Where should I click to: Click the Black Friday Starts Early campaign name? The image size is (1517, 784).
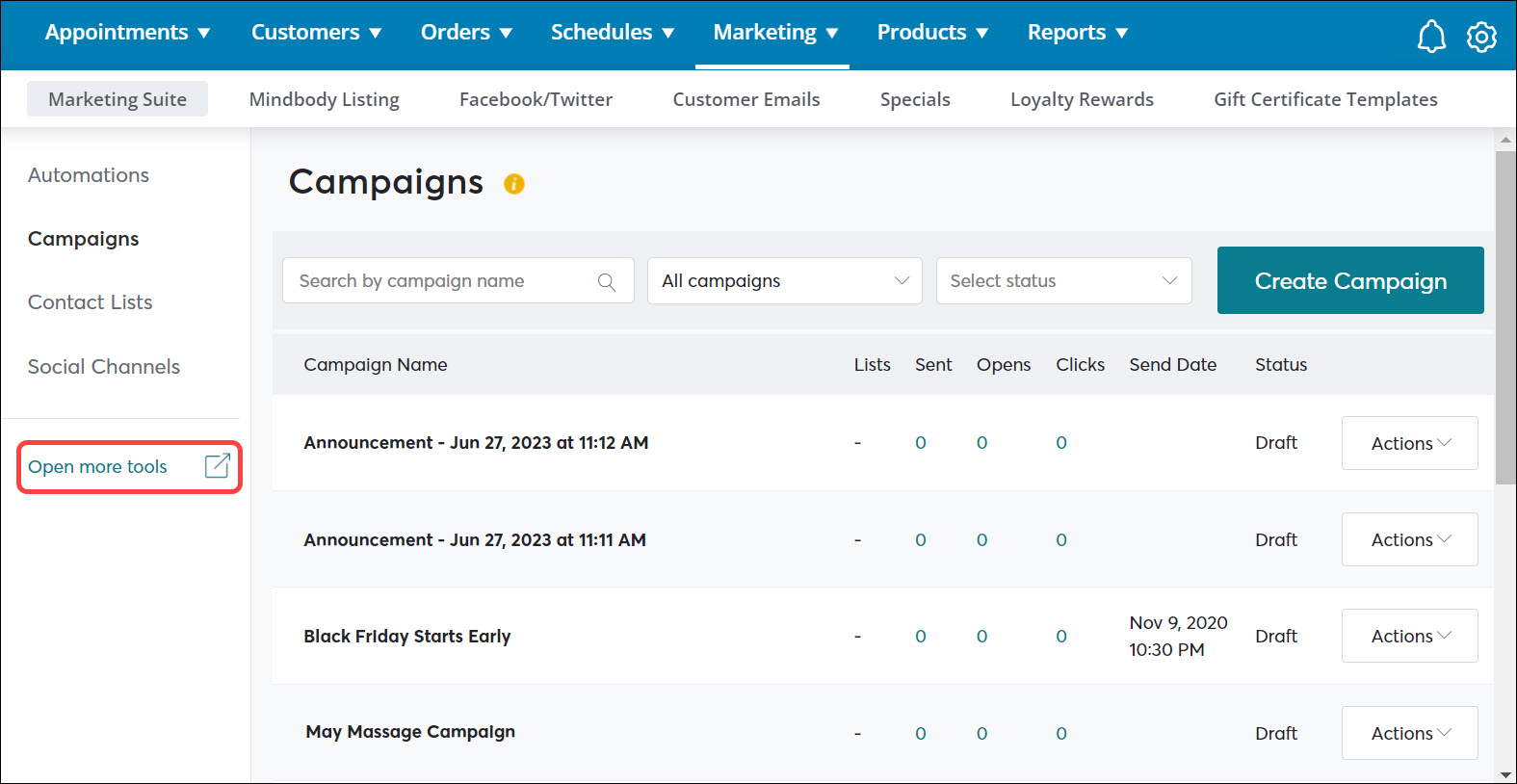(407, 637)
